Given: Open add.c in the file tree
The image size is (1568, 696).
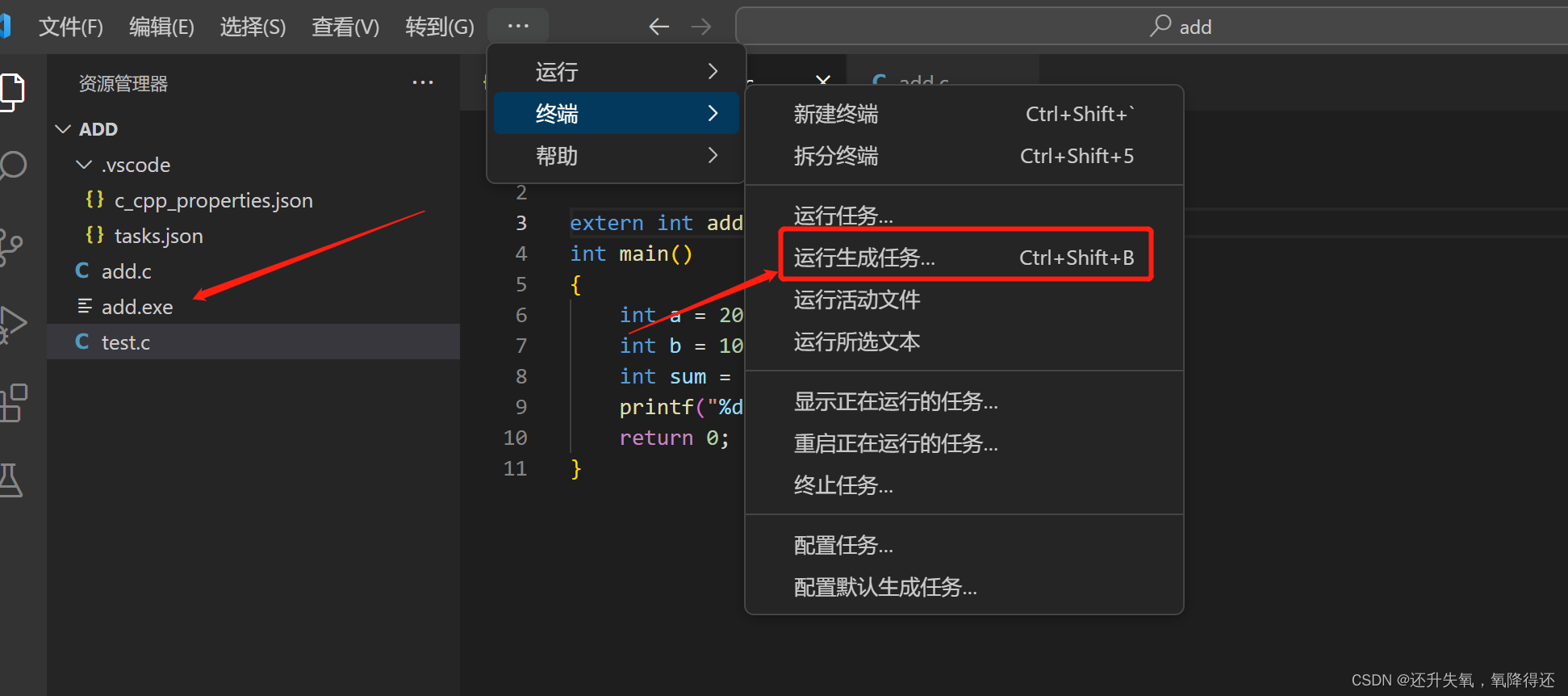Looking at the screenshot, I should (x=253, y=271).
